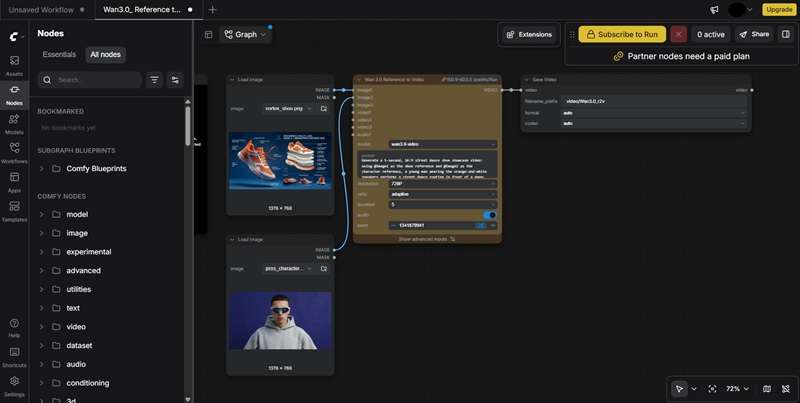The height and width of the screenshot is (403, 800).
Task: Open the Graph view dropdown
Action: [245, 35]
